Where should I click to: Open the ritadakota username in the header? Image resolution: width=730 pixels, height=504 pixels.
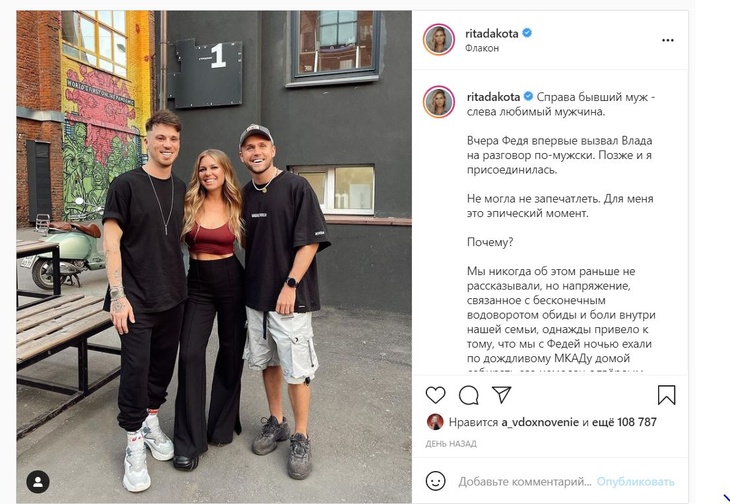[491, 34]
